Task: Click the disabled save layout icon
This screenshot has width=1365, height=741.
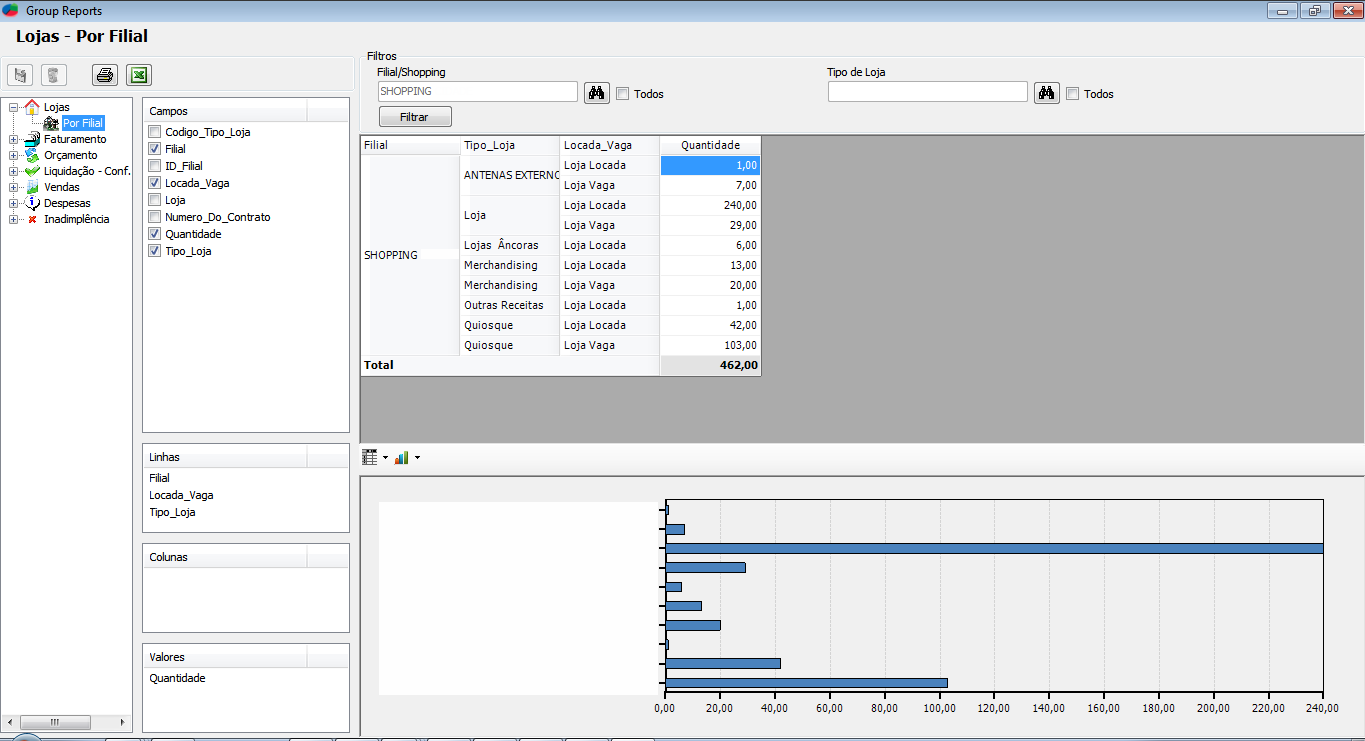Action: [20, 75]
